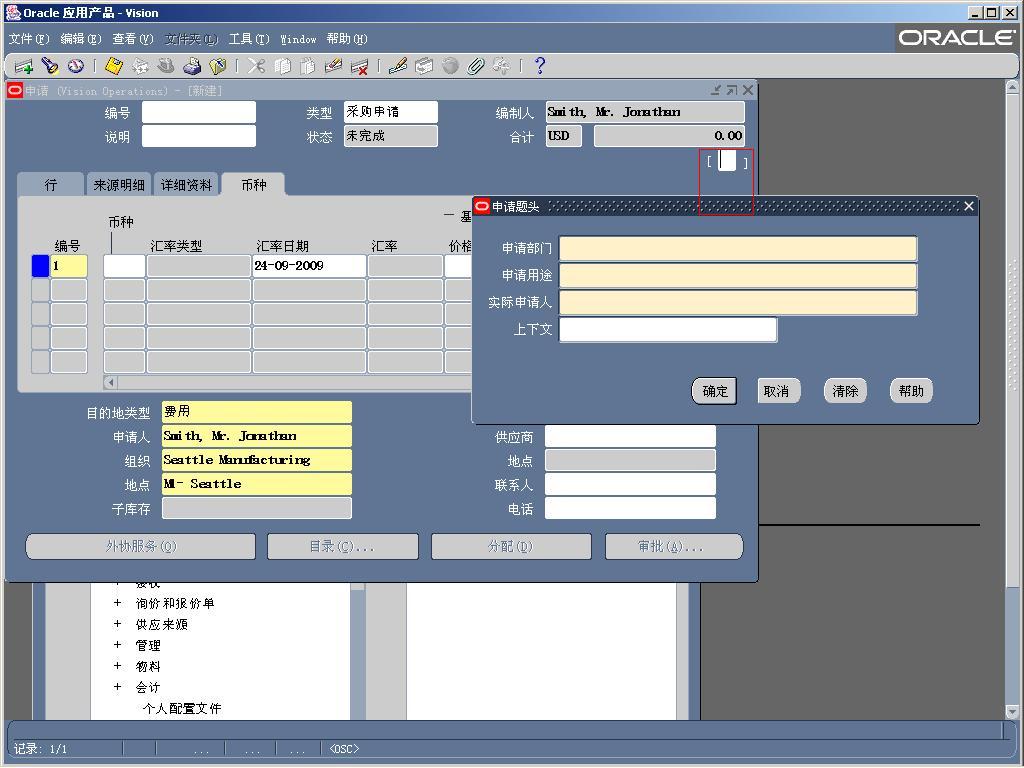Click the 目录(C)... button
The image size is (1024, 768).
[x=343, y=547]
